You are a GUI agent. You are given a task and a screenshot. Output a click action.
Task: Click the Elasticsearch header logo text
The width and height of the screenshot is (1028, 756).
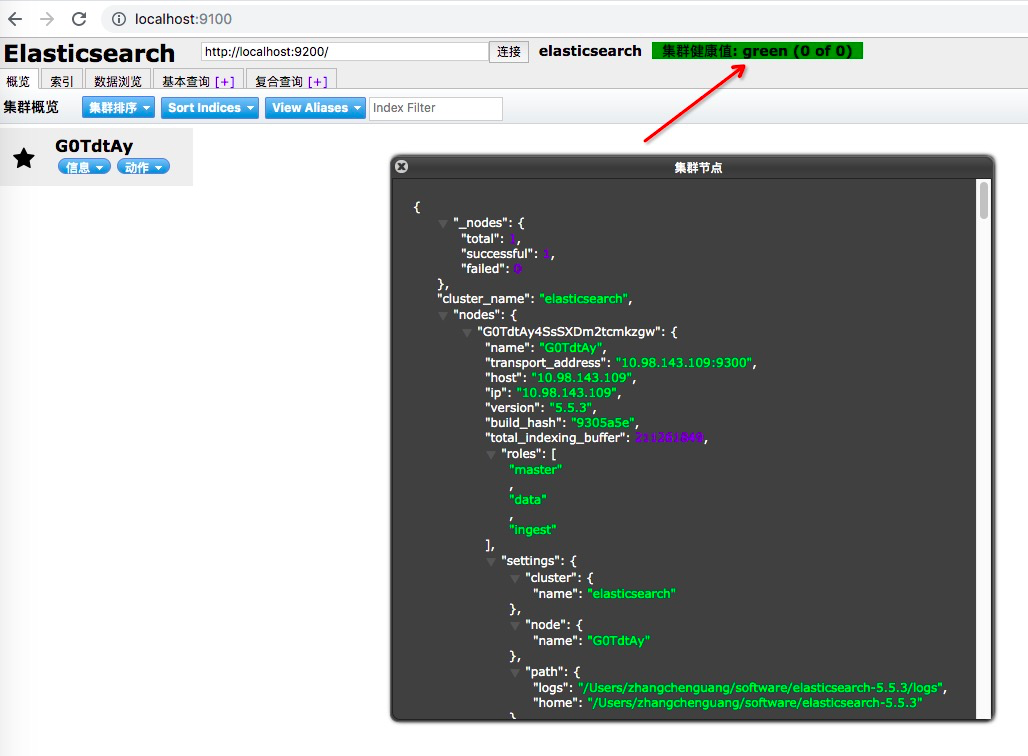pyautogui.click(x=90, y=53)
